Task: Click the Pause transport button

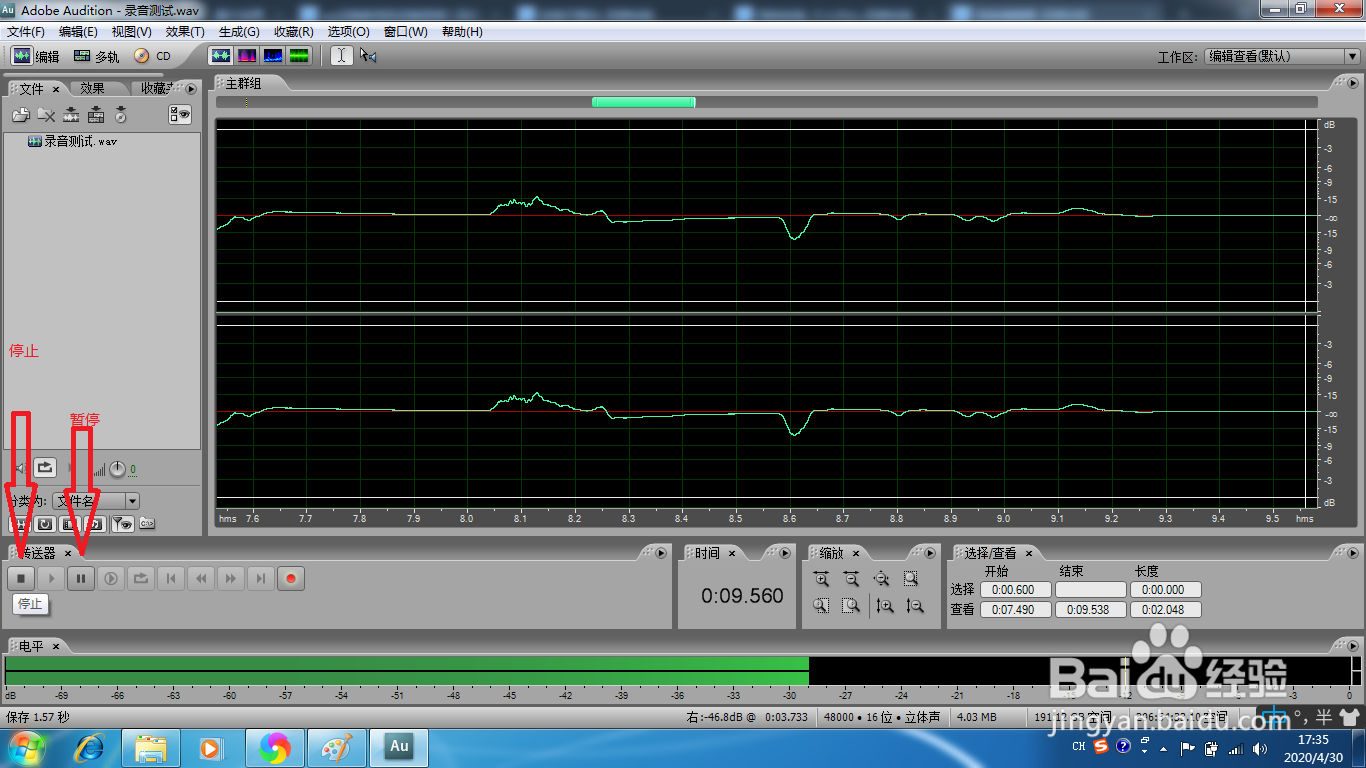Action: 81,578
